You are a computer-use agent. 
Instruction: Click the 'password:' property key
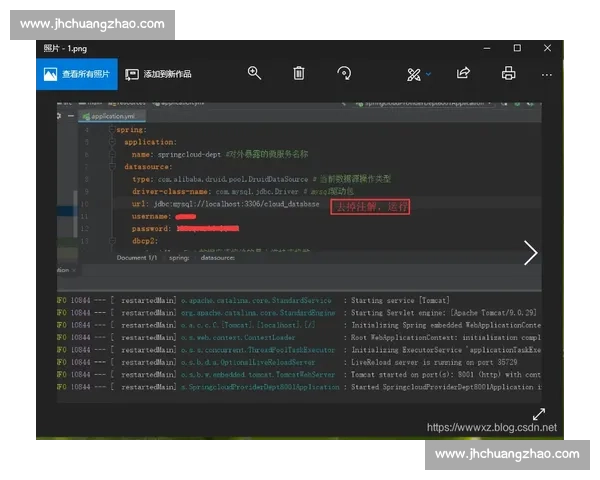tap(150, 229)
